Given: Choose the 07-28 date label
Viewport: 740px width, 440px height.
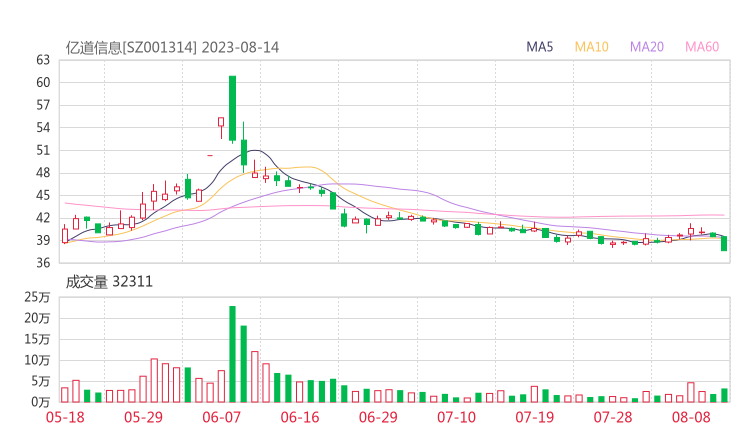Looking at the screenshot, I should tap(612, 416).
